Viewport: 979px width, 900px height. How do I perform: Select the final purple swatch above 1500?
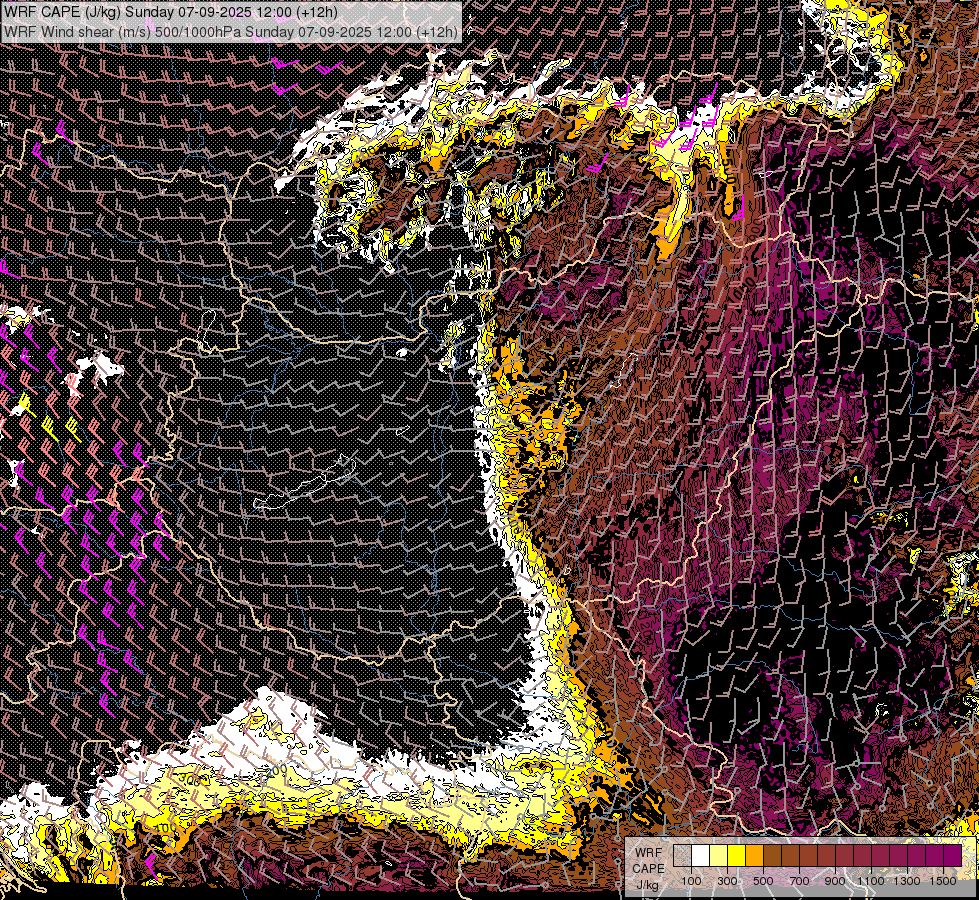coord(952,855)
